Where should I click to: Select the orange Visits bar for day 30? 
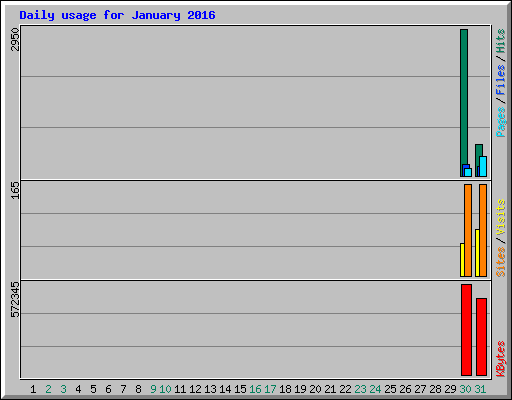[468, 230]
